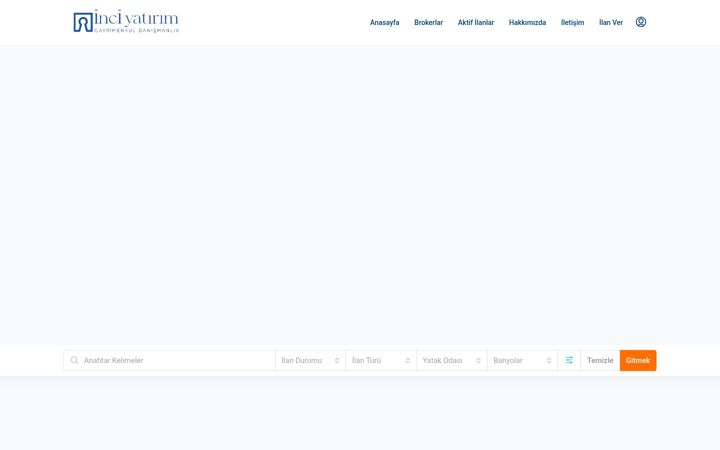Click the İlan Ver link
The width and height of the screenshot is (720, 450).
tap(611, 22)
